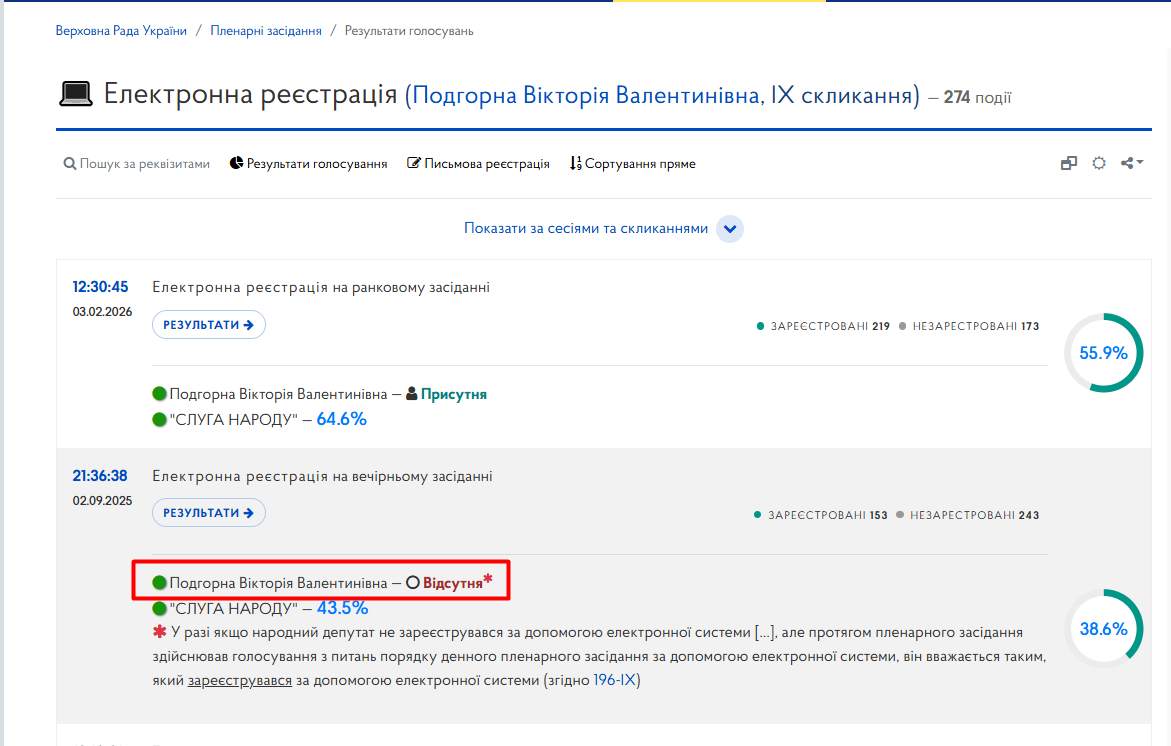
Task: Click the overlapping windows icon
Action: [x=1069, y=163]
